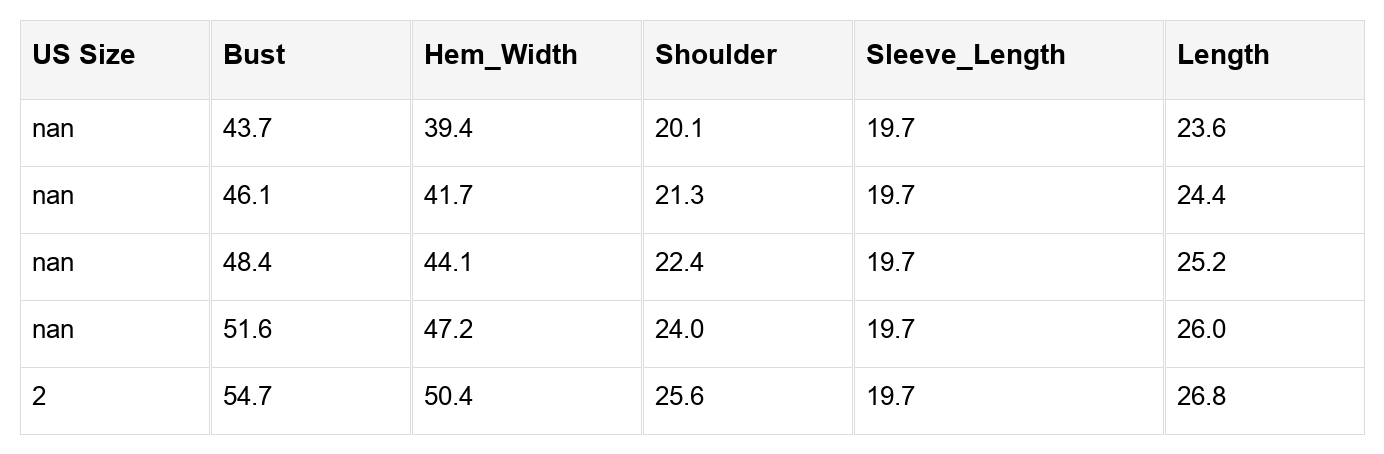This screenshot has width=1384, height=454.
Task: Select the Length cell 26.8
Action: (1201, 397)
